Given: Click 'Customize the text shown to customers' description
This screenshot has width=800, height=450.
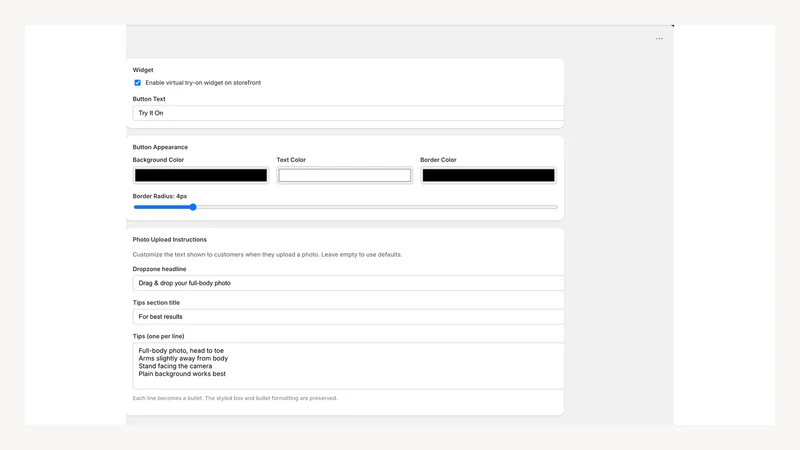Looking at the screenshot, I should pyautogui.click(x=267, y=255).
